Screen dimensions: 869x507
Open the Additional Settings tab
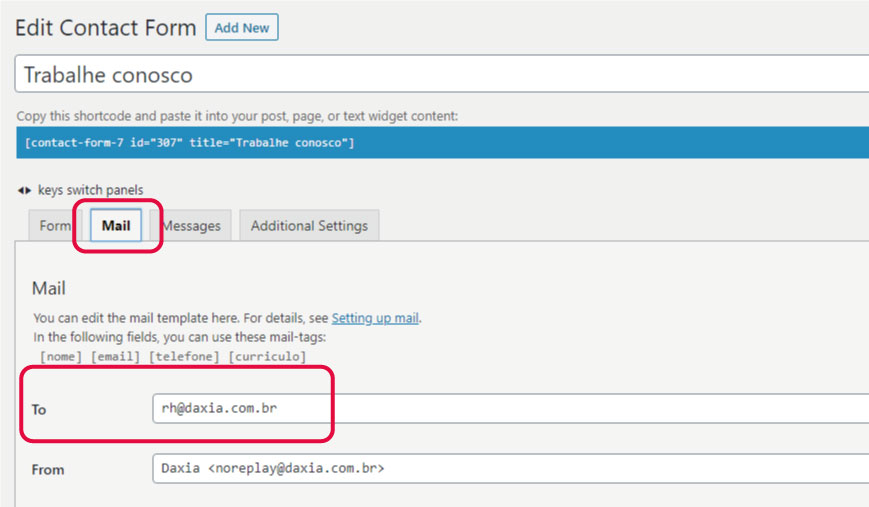tap(309, 226)
